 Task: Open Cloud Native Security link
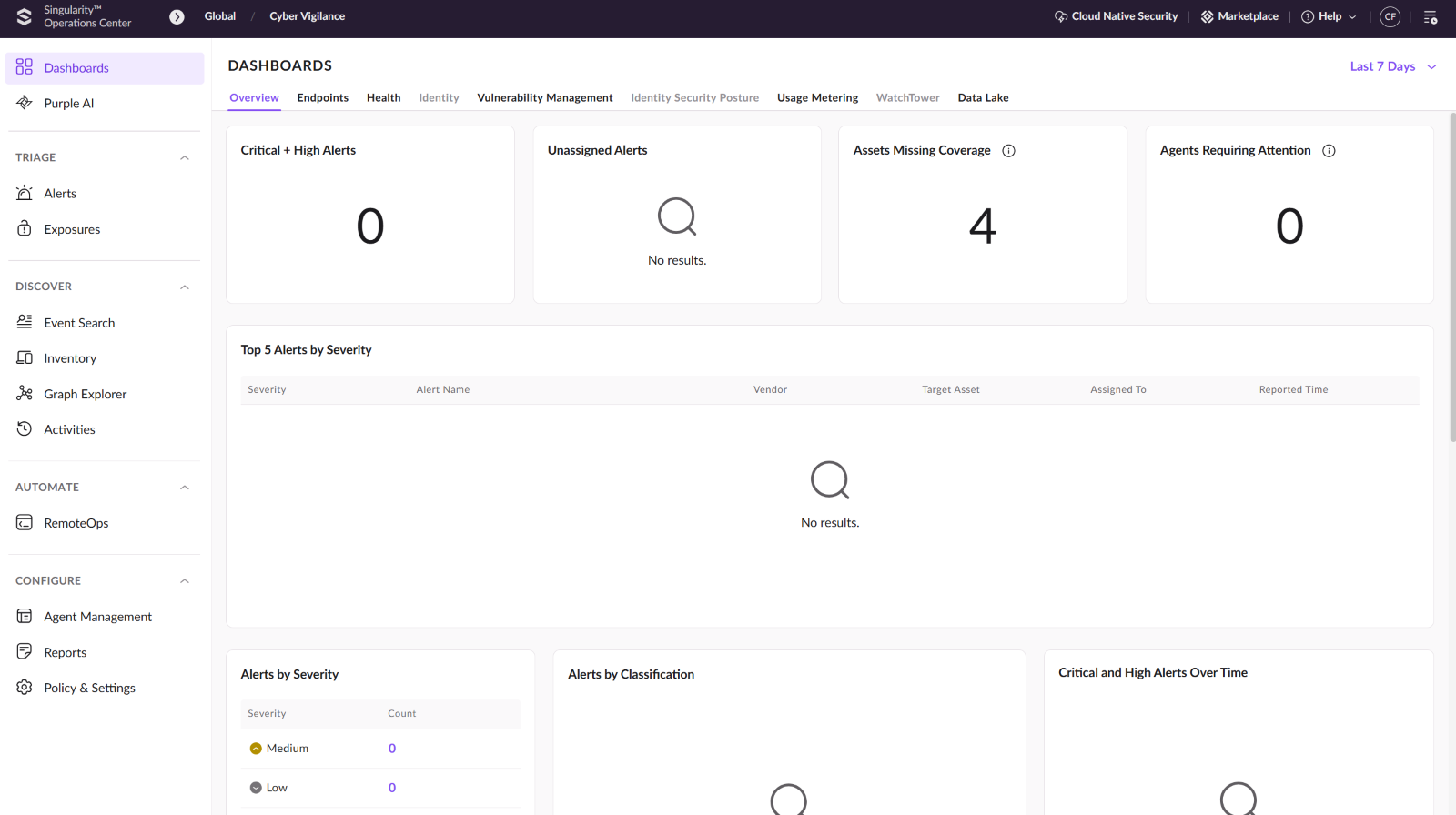pos(1125,16)
